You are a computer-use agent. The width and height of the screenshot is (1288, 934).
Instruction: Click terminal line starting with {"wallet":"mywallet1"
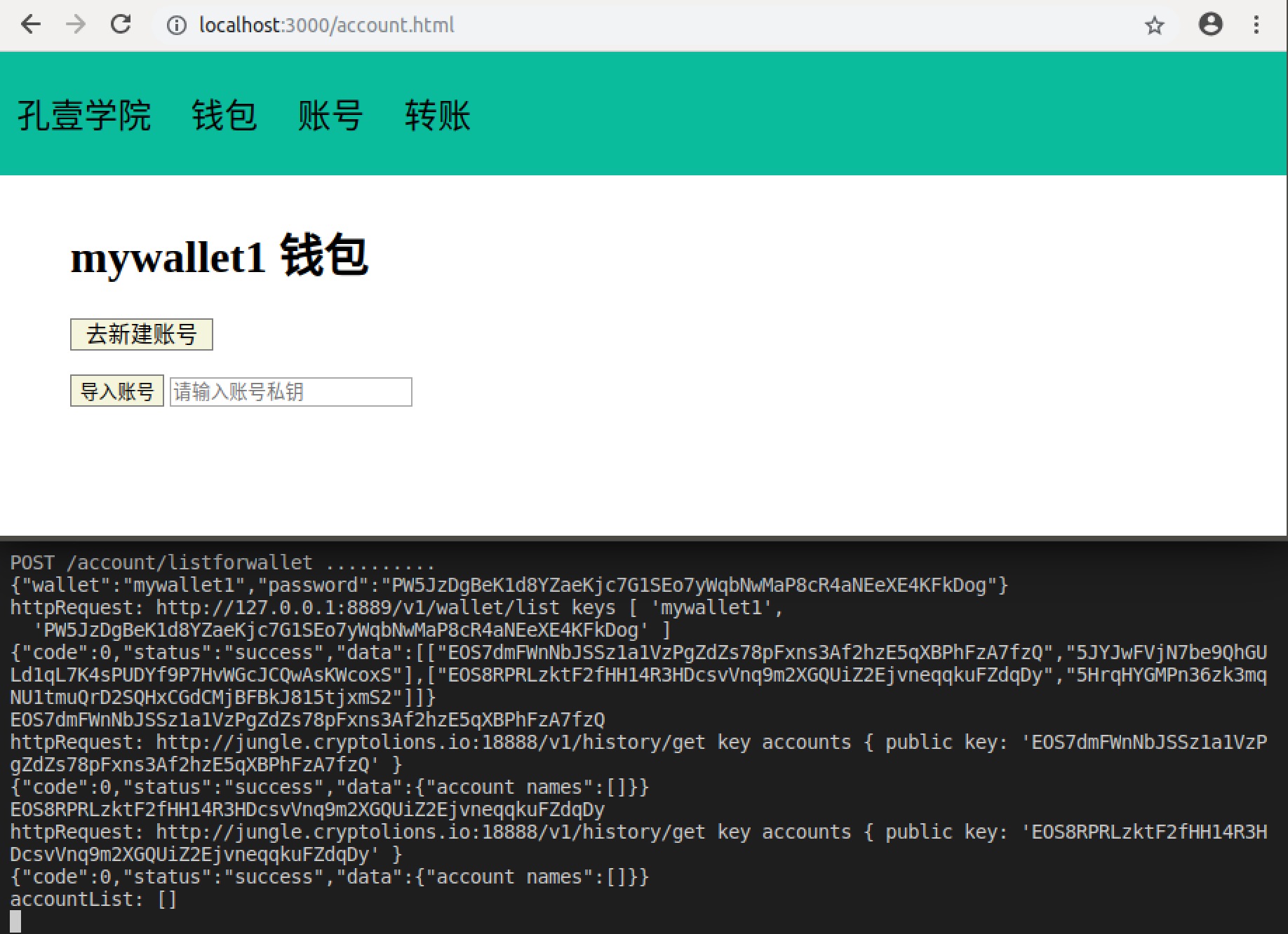coord(509,585)
